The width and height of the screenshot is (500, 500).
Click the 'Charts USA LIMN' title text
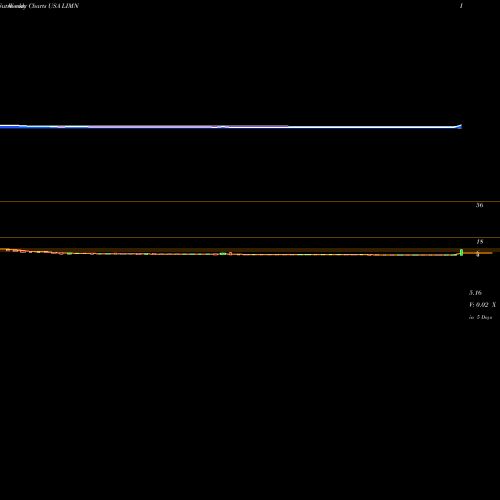pyautogui.click(x=53, y=6)
